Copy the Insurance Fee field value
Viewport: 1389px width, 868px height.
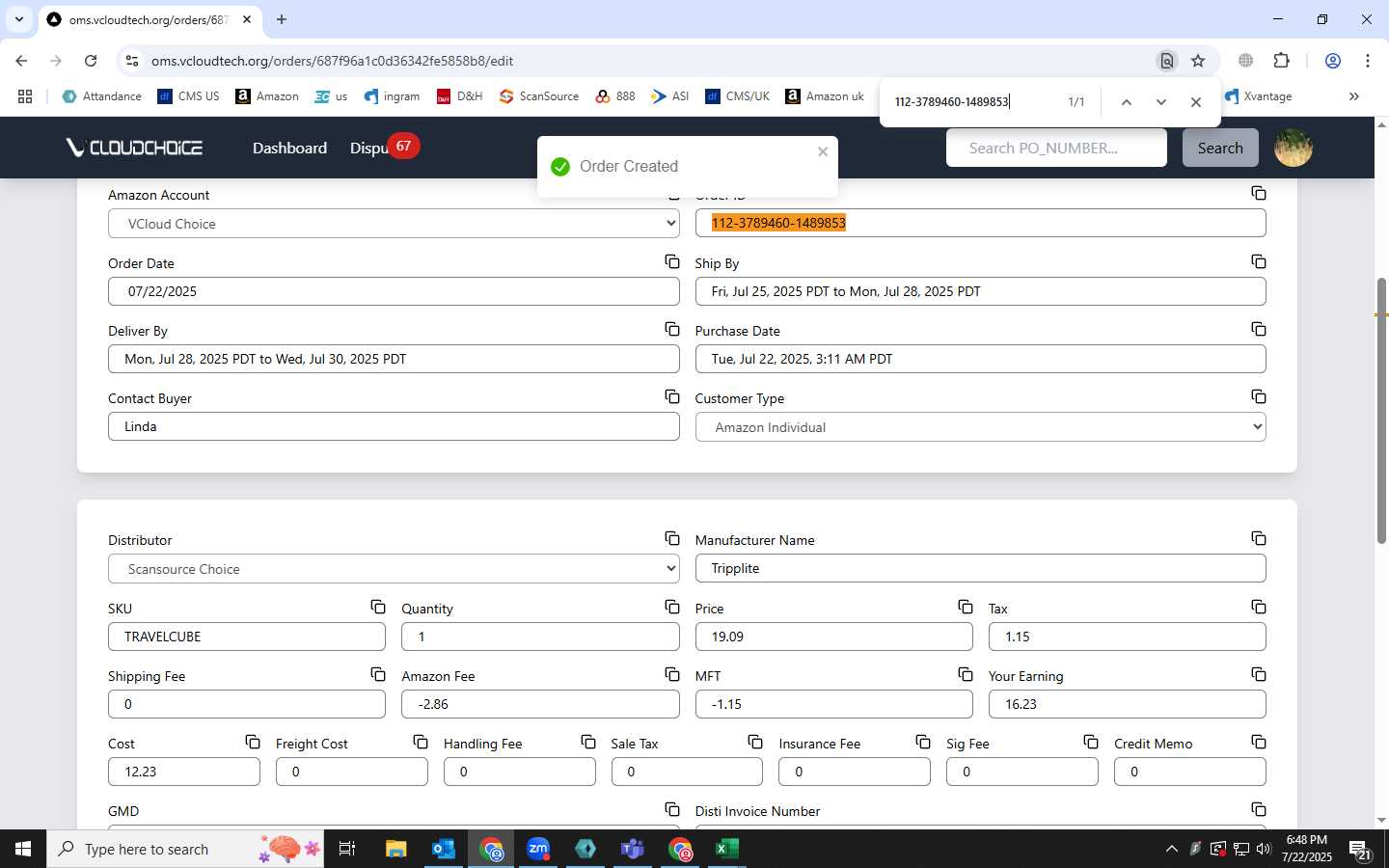(x=923, y=742)
